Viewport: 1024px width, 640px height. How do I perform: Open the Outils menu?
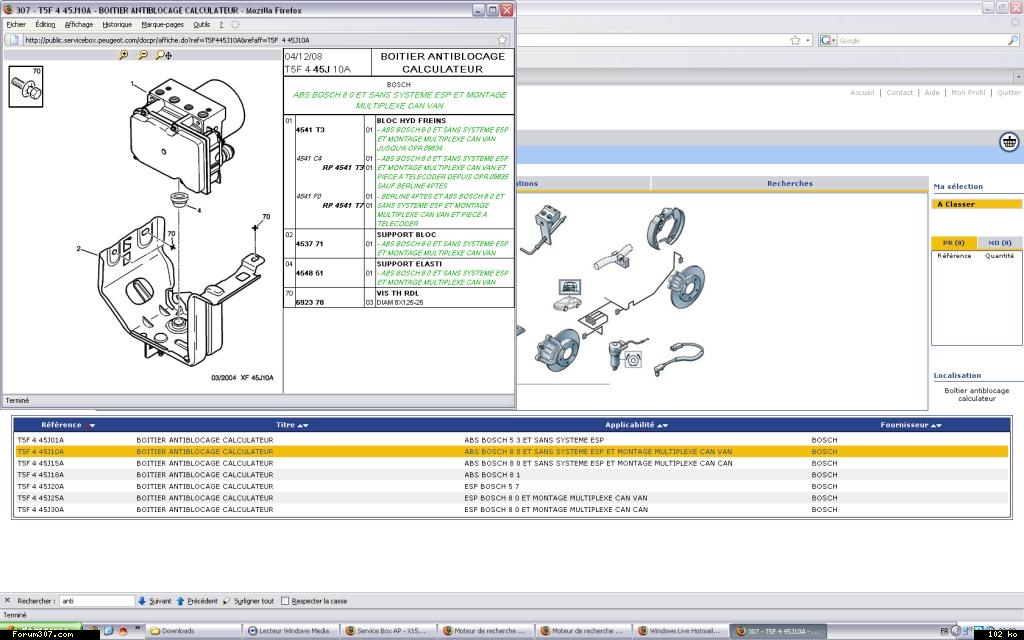click(202, 24)
